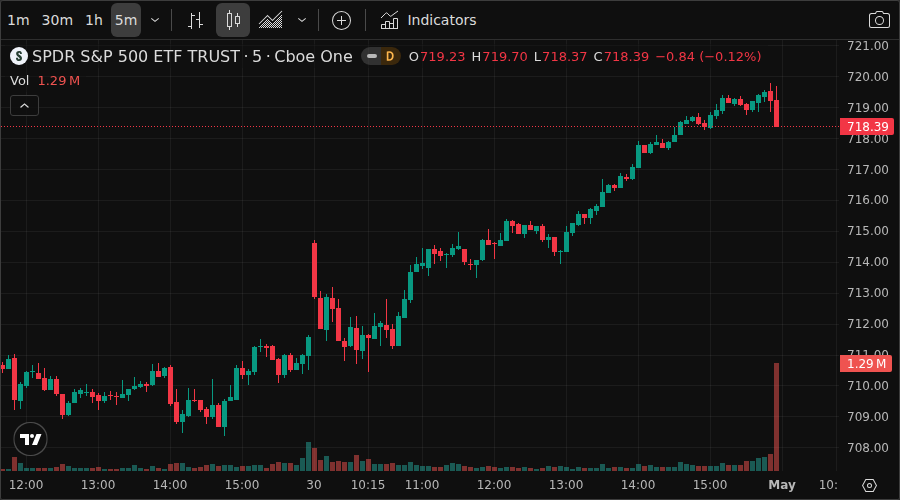Click the May date label on time axis
This screenshot has width=900, height=500.
point(782,485)
